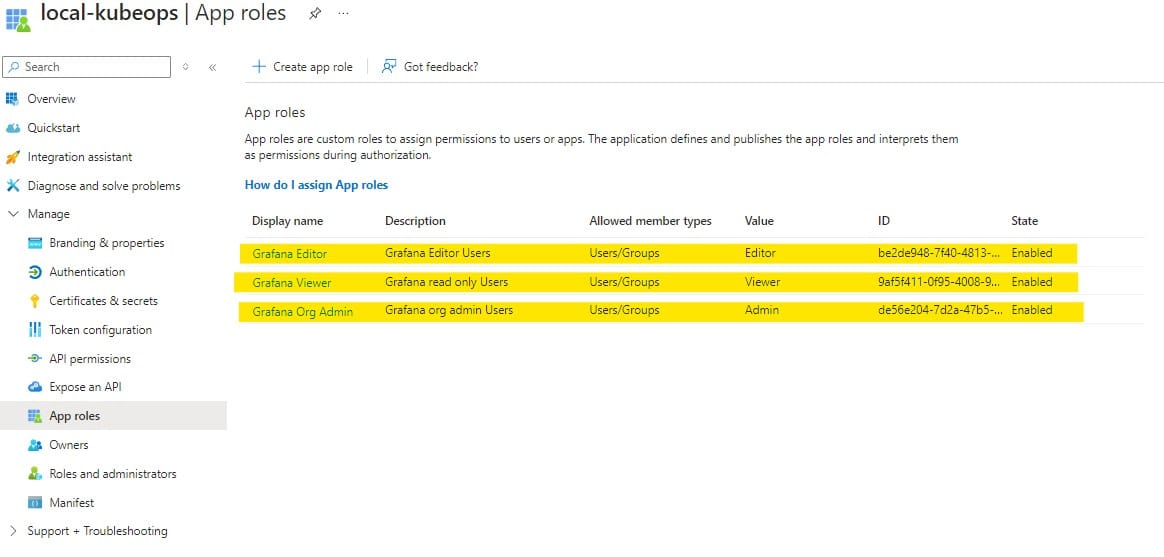
Task: Click the ID column header
Action: [x=883, y=221]
